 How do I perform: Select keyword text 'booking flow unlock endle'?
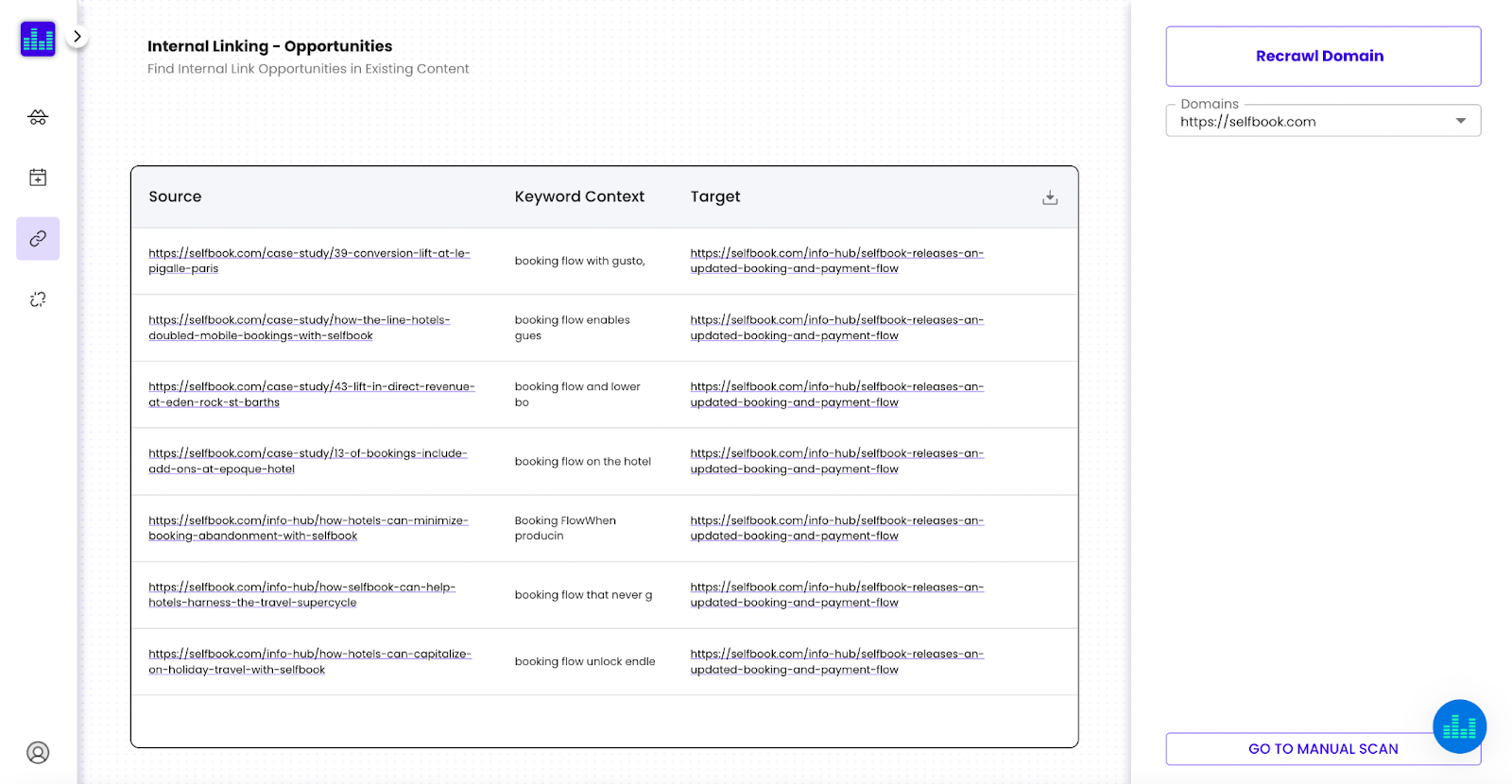coord(585,661)
